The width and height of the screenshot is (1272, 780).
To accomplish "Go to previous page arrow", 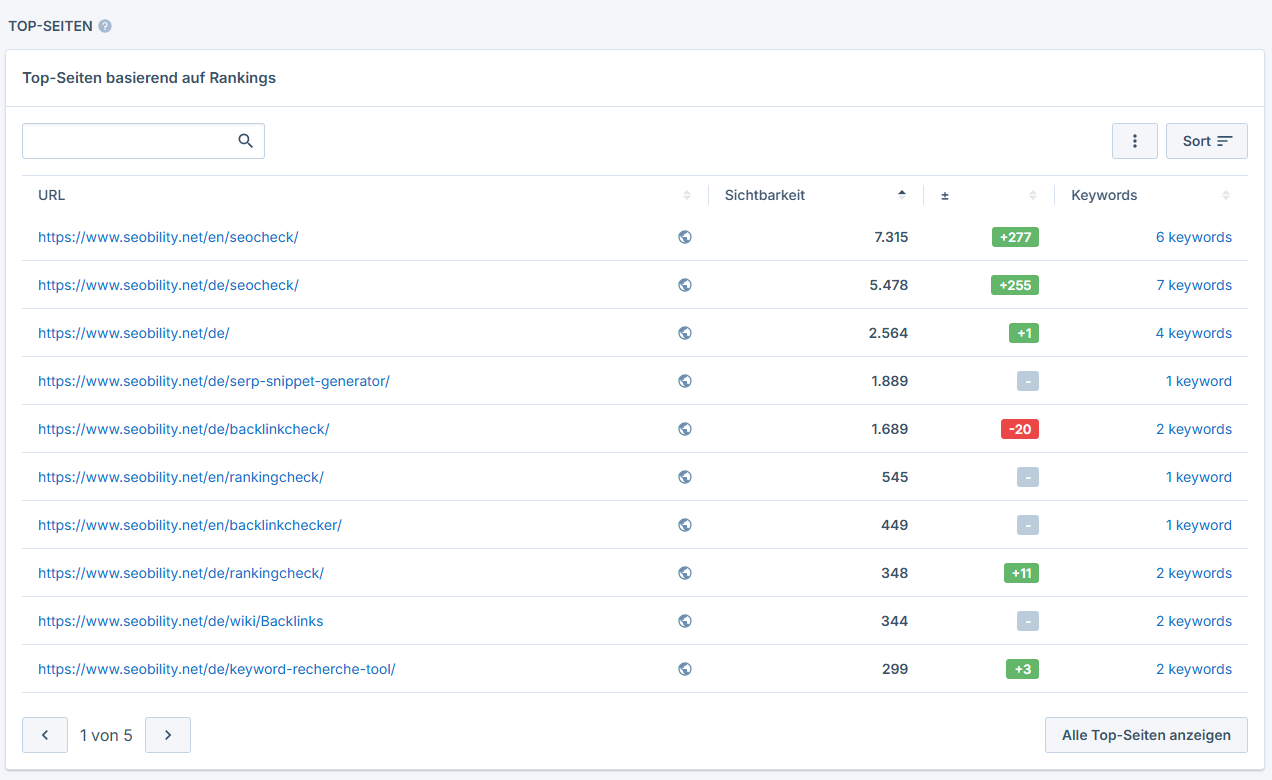I will [x=45, y=735].
